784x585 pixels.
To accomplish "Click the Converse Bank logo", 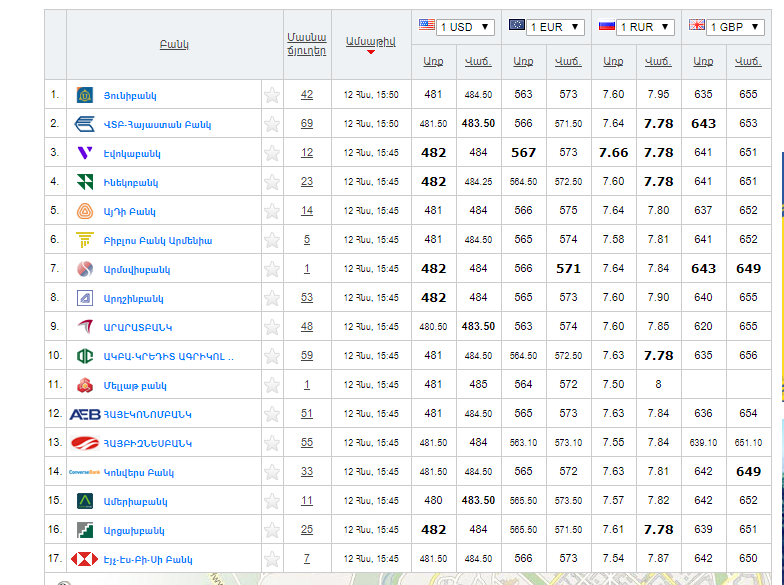I will (x=84, y=472).
